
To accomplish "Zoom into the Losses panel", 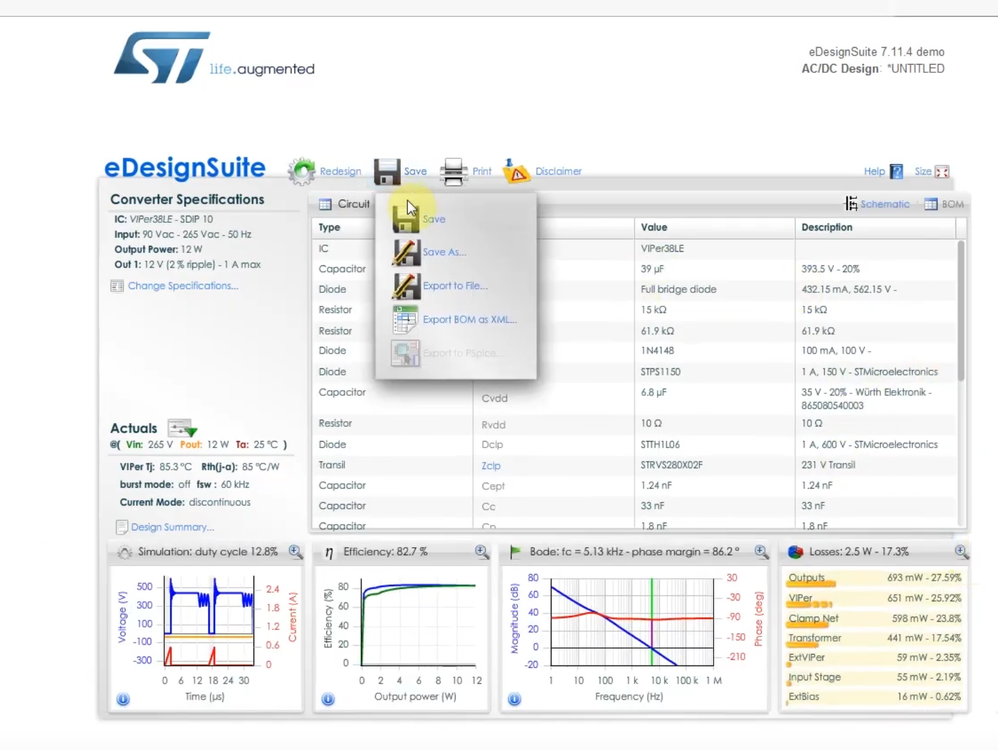I will click(962, 551).
